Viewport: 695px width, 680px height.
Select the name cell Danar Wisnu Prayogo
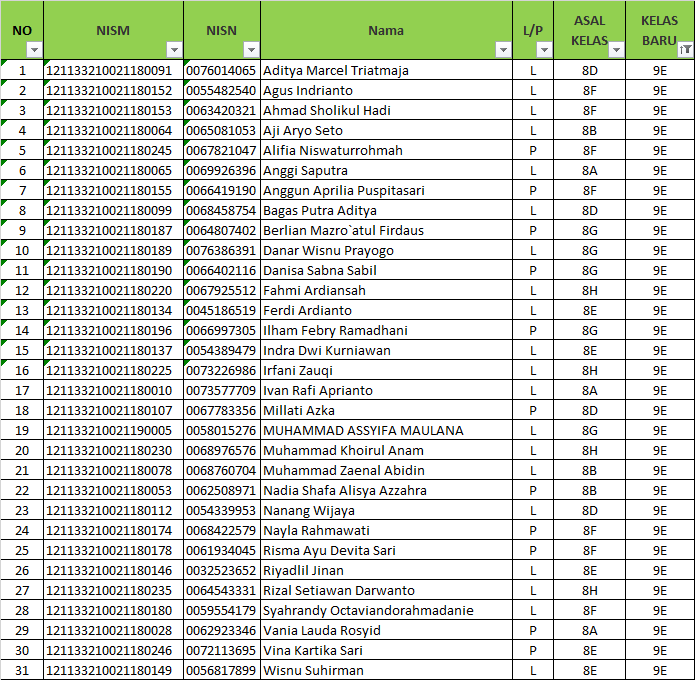(387, 250)
